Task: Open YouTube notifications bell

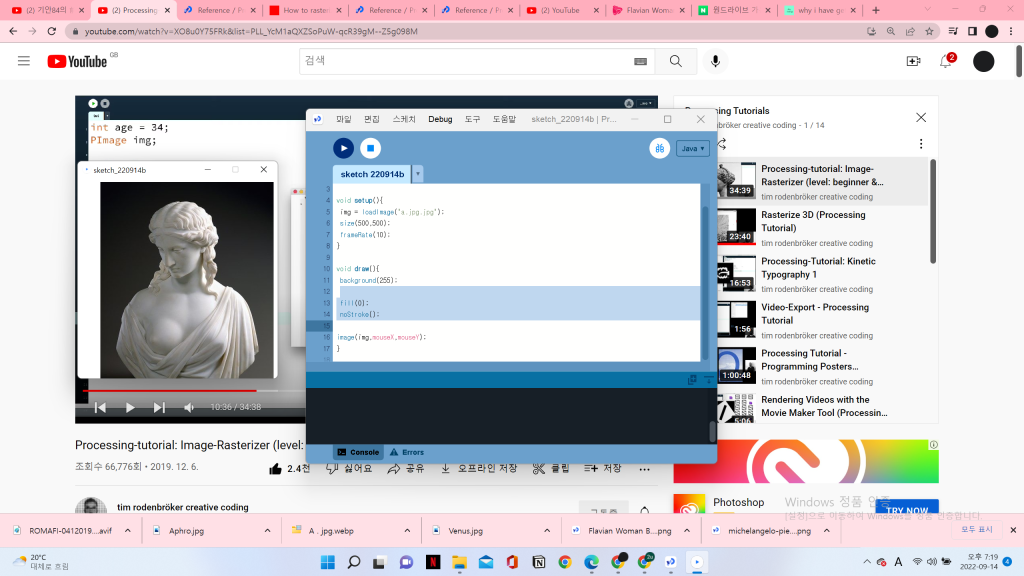Action: [x=946, y=61]
